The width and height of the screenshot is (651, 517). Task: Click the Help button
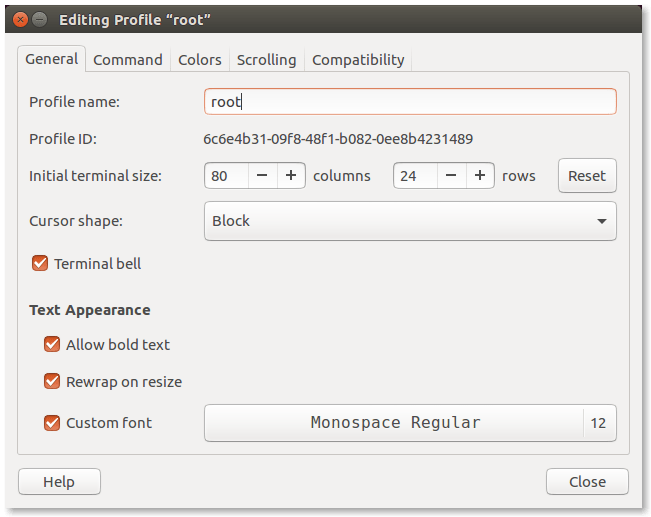[x=59, y=482]
